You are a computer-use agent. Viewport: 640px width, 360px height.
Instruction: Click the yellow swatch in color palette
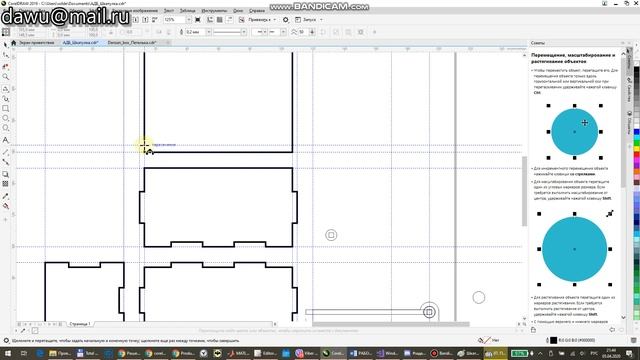tap(636, 149)
